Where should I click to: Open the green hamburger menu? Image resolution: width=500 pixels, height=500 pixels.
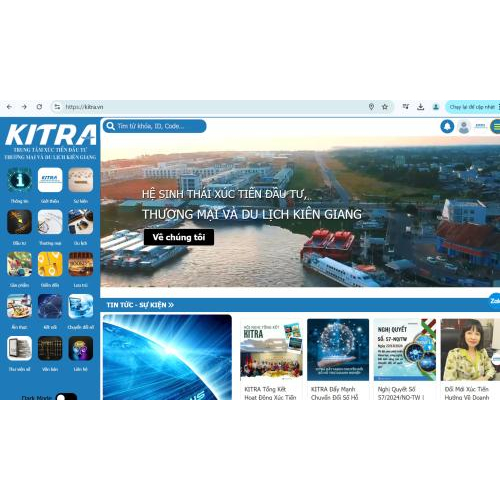(496, 127)
